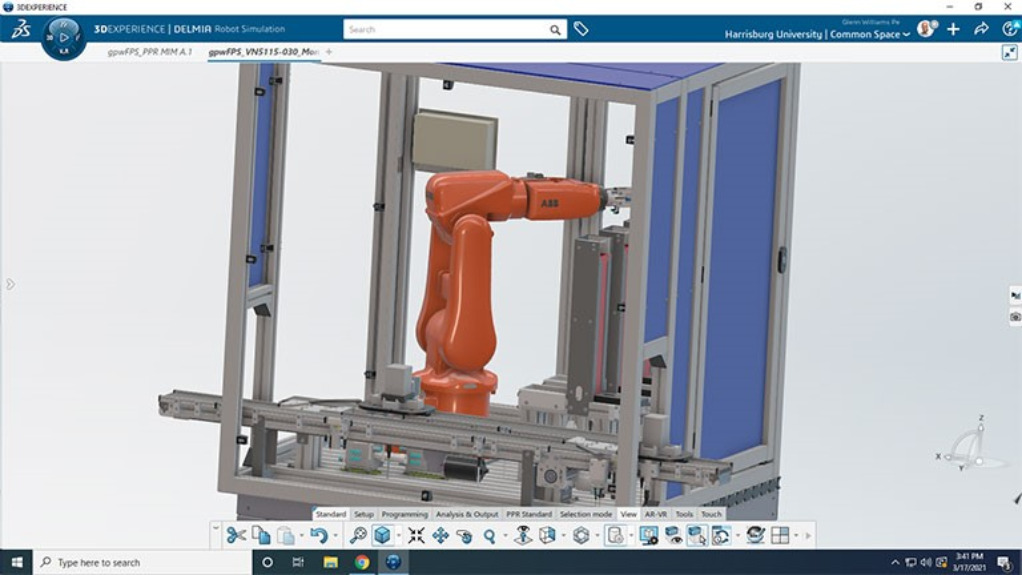Select the blue cube view style icon

tap(382, 535)
